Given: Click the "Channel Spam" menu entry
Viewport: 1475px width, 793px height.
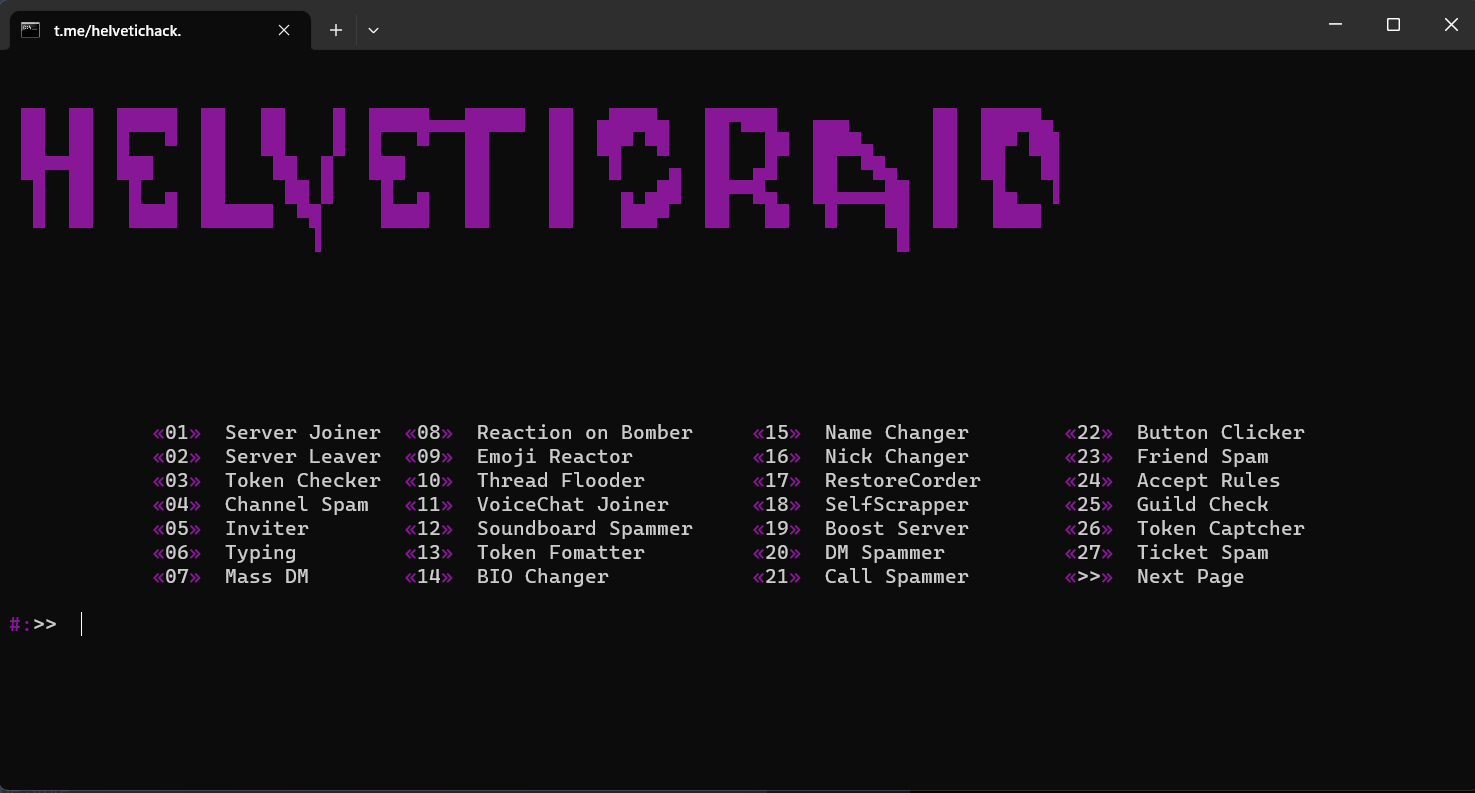Looking at the screenshot, I should tap(297, 505).
